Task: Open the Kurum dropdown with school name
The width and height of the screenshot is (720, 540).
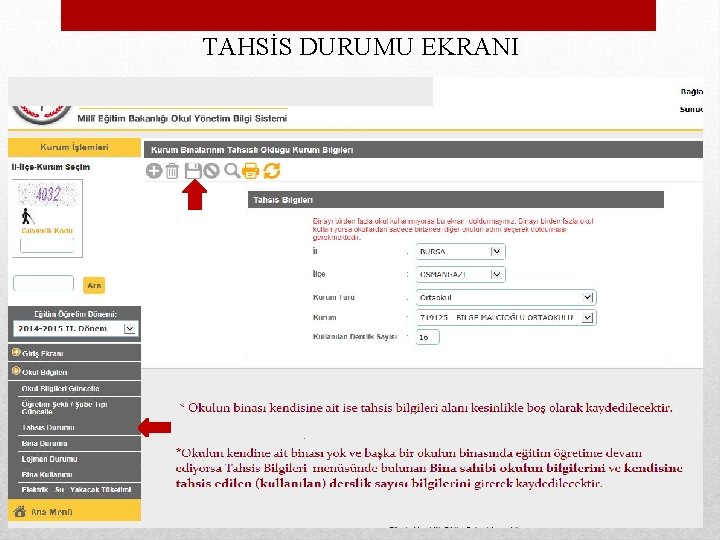Action: click(x=506, y=318)
